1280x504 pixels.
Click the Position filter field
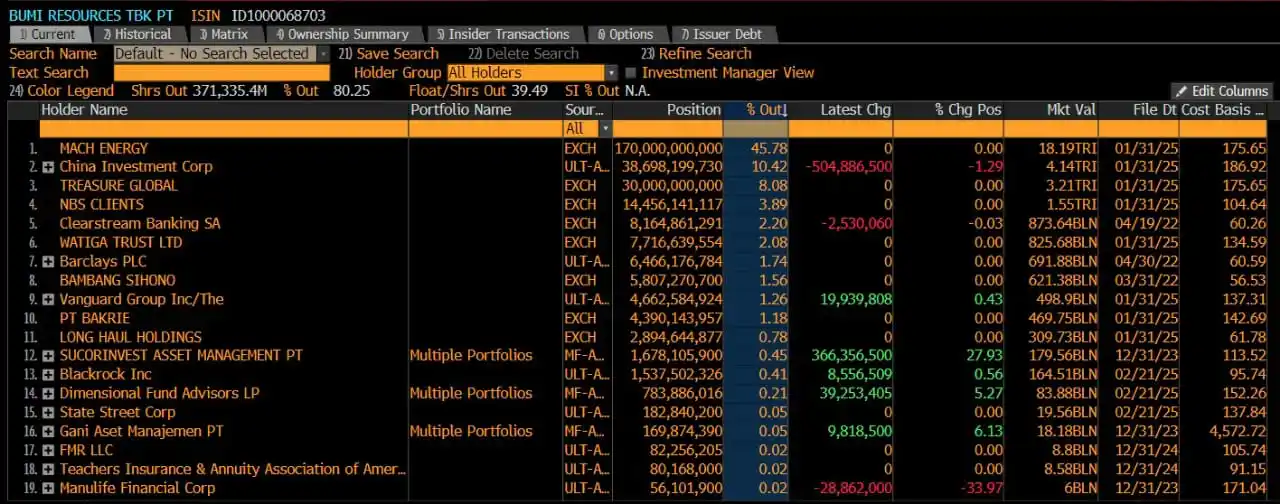click(x=667, y=129)
